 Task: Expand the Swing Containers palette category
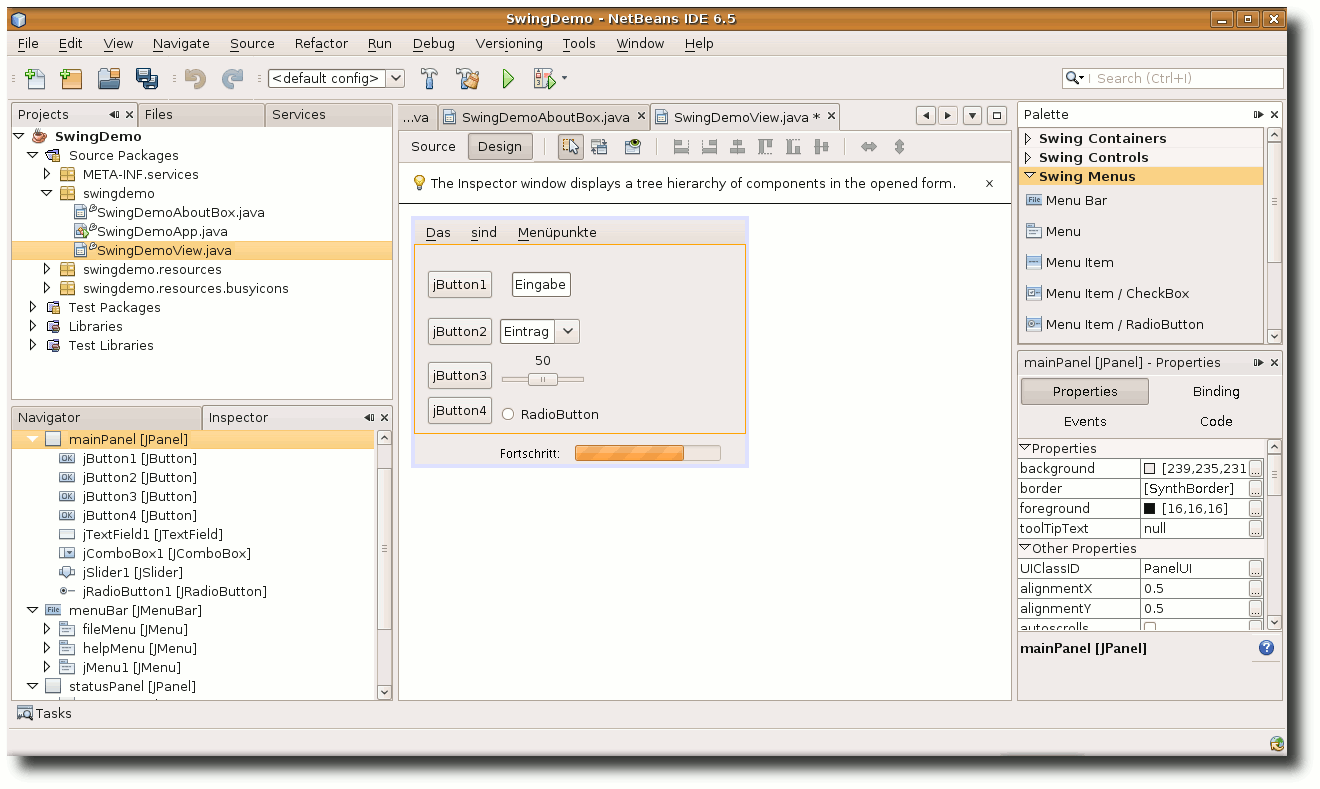click(x=1028, y=138)
